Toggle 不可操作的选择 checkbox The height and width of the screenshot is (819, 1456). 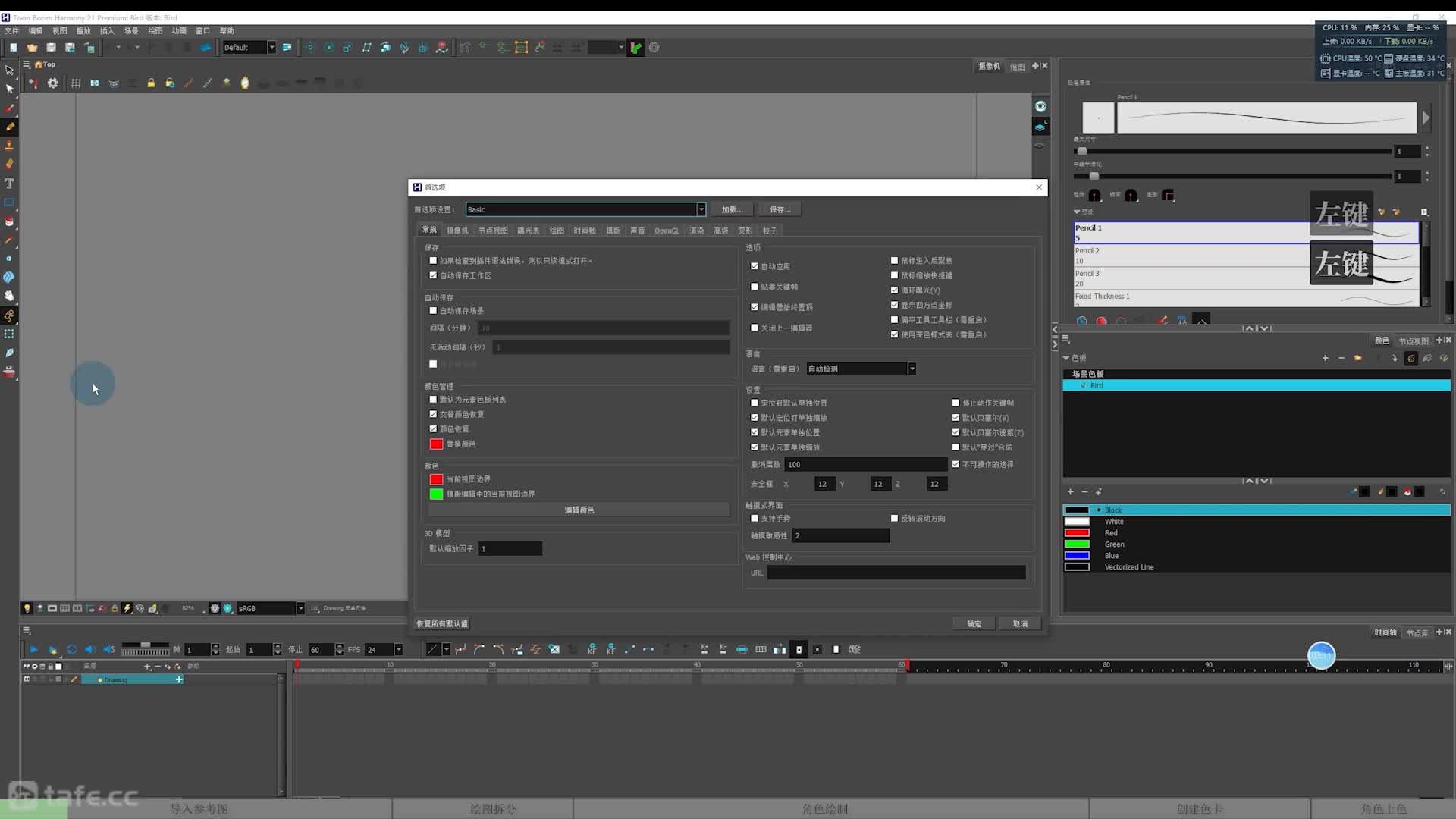point(955,464)
